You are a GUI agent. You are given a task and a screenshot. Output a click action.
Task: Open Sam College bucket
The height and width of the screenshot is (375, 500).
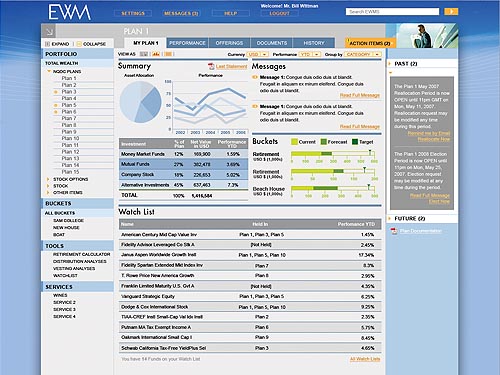[68, 220]
